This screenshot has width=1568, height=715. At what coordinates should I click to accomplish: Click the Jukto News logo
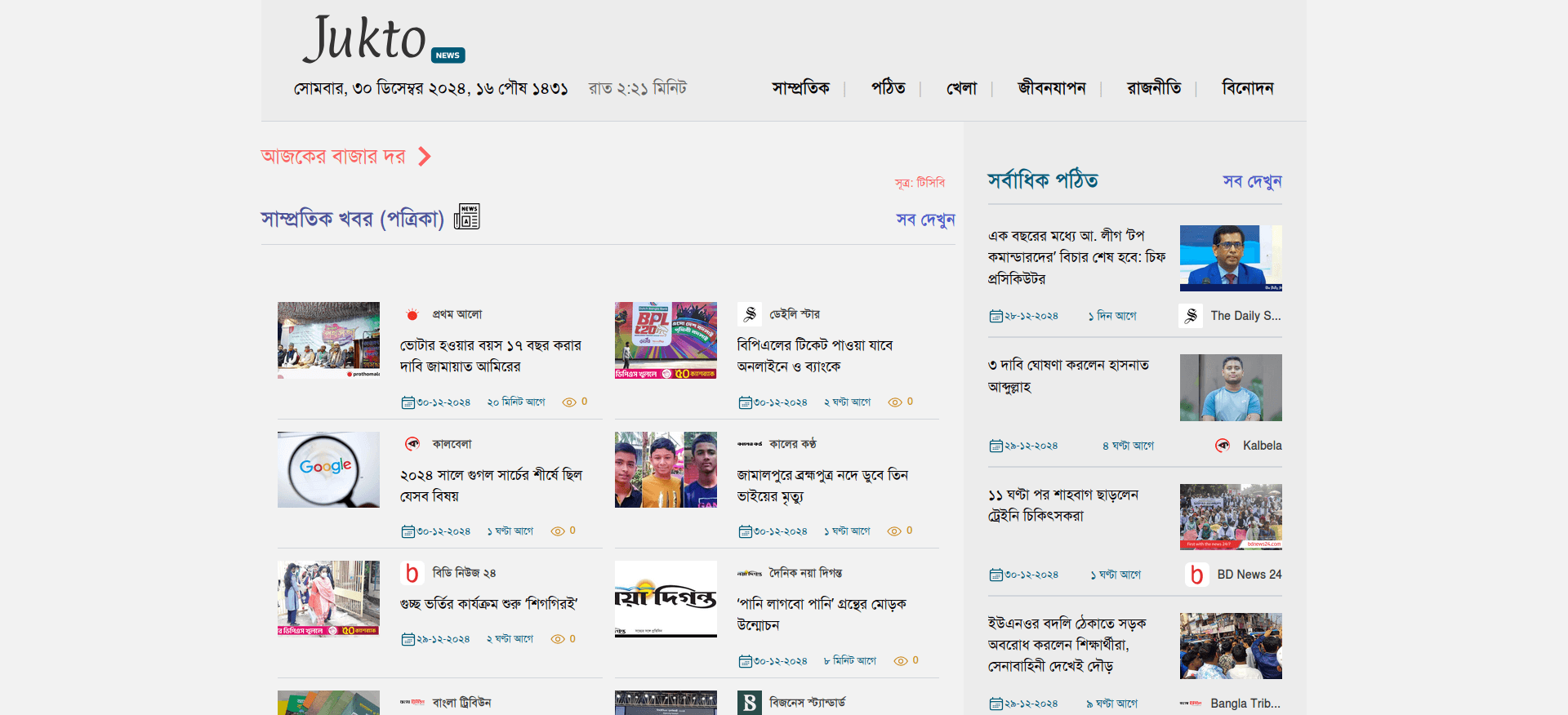[382, 40]
